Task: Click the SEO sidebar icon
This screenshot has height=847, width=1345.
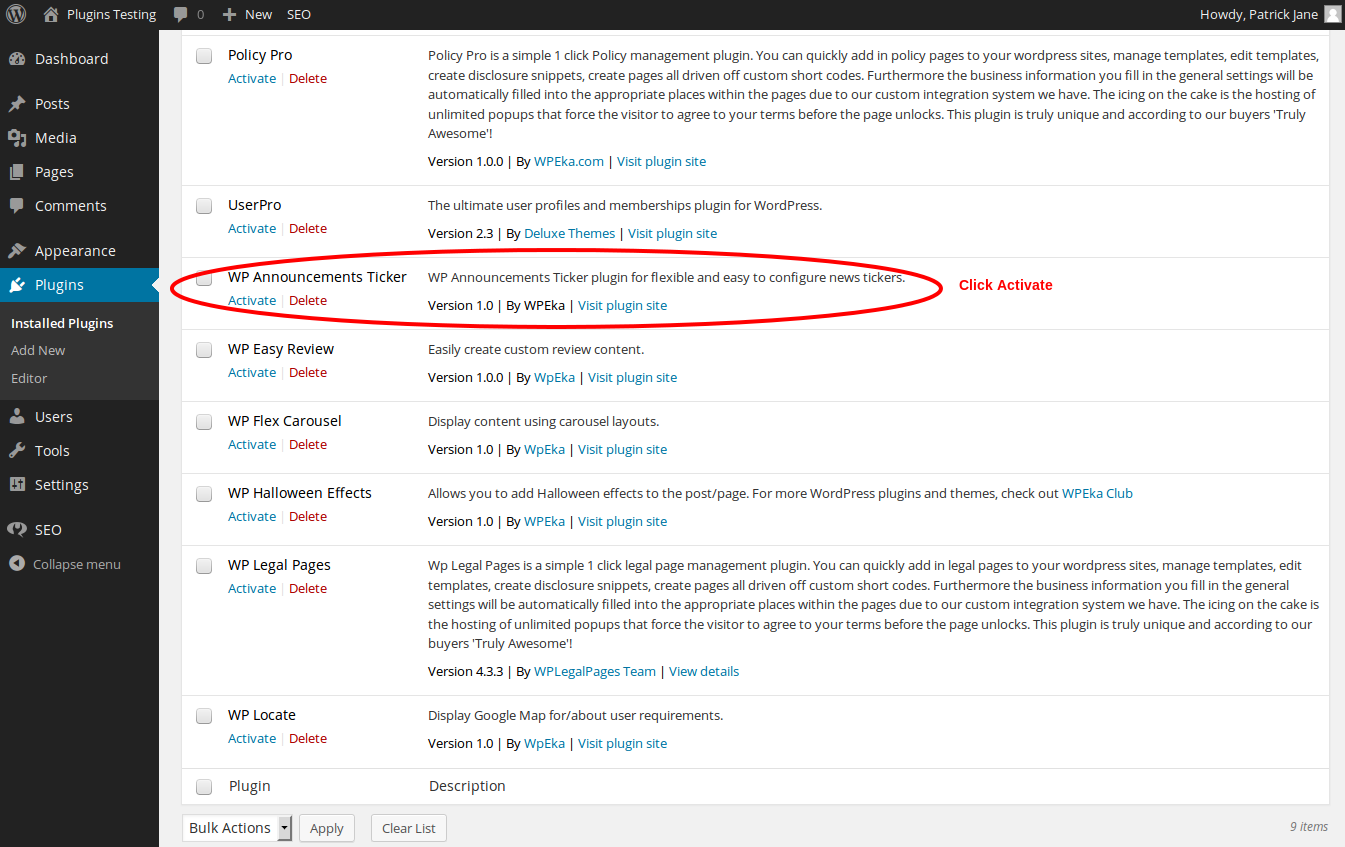Action: [x=17, y=530]
